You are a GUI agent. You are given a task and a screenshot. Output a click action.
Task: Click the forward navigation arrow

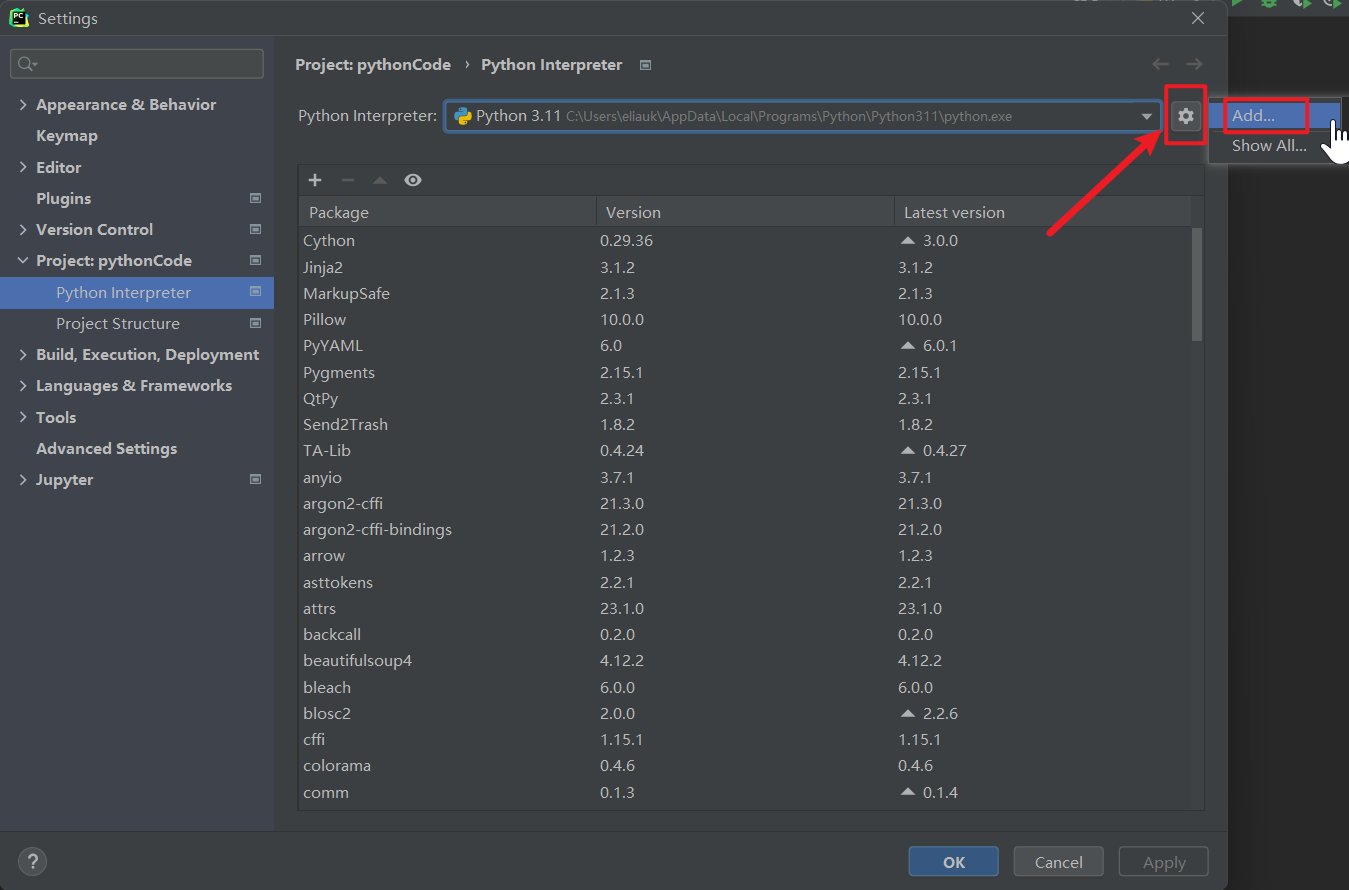(1194, 64)
